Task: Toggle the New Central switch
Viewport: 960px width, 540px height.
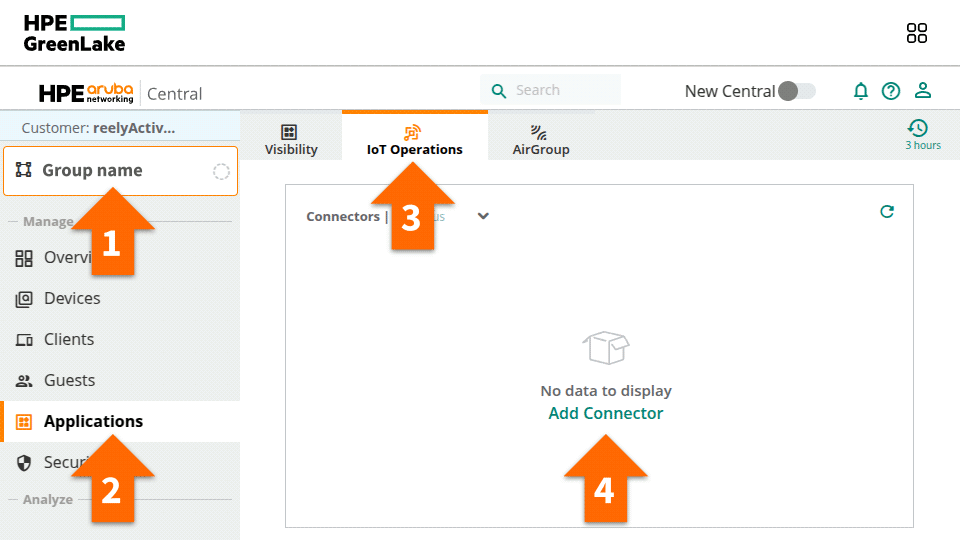Action: [797, 91]
